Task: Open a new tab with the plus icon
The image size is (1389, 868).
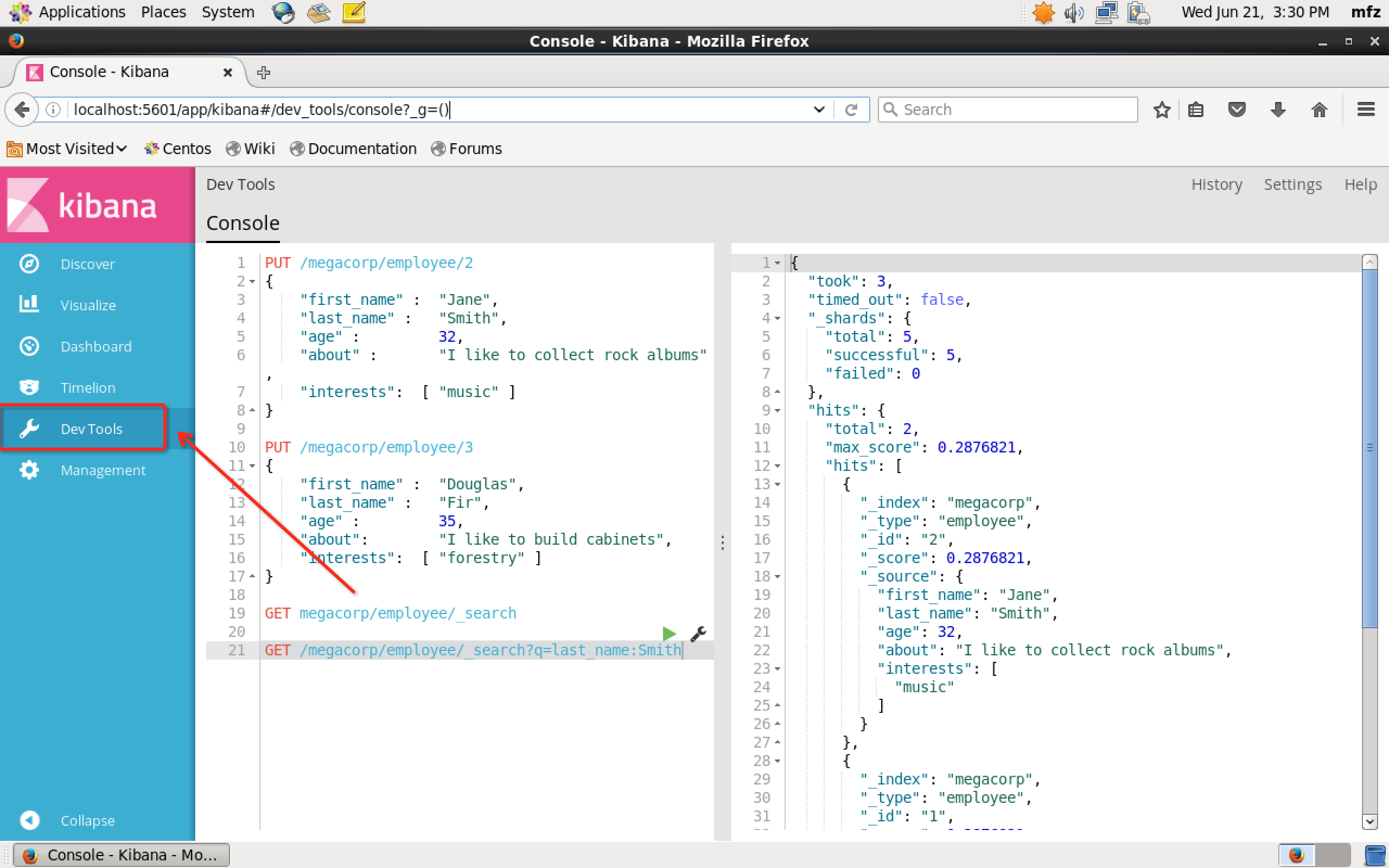Action: pos(264,72)
